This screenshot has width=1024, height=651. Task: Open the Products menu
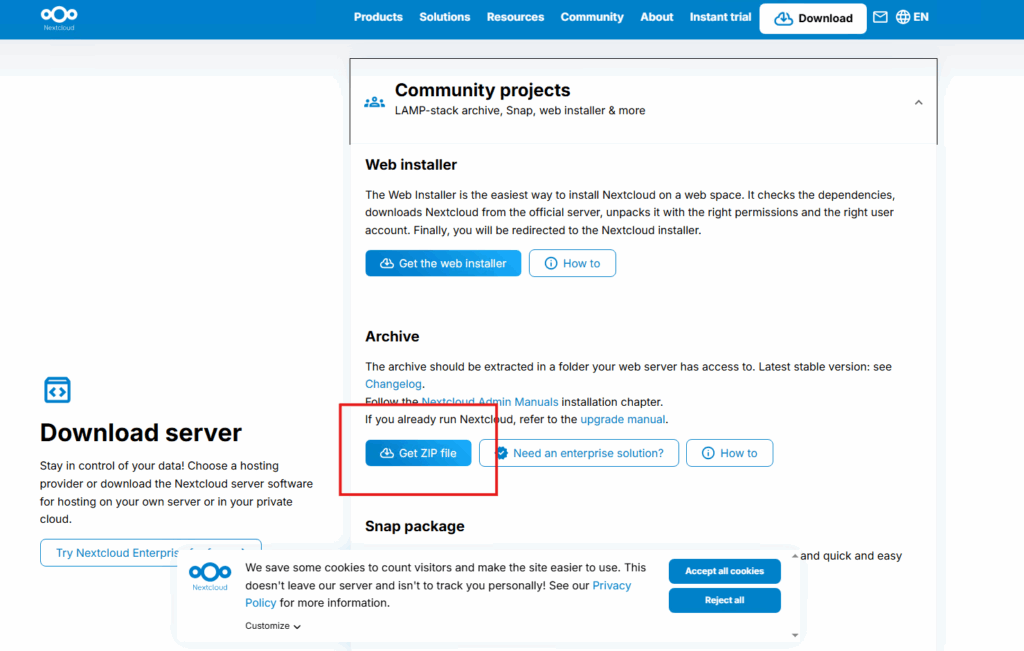(378, 17)
